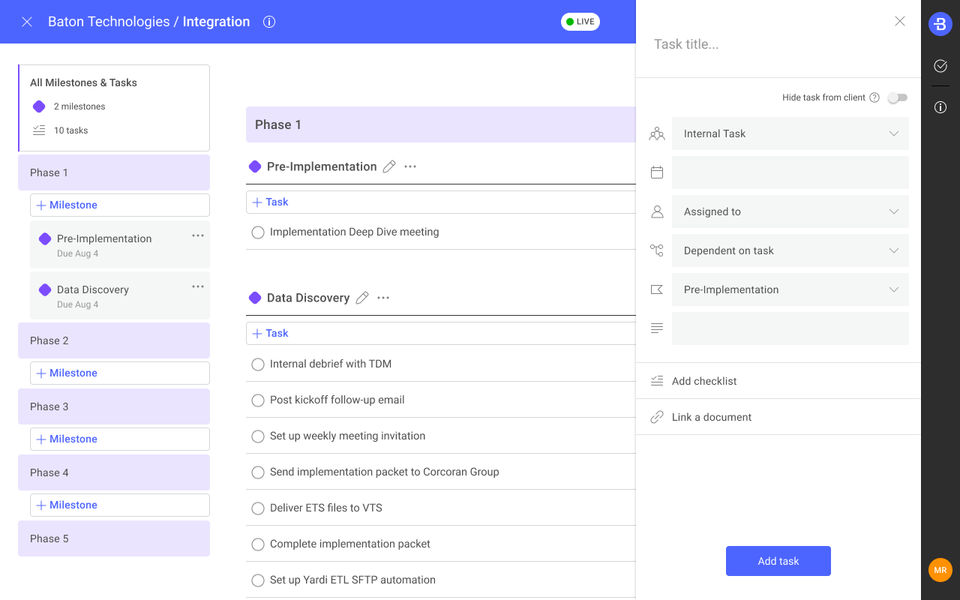The height and width of the screenshot is (600, 960).
Task: Click the link icon beside Link a document
Action: pyautogui.click(x=657, y=417)
